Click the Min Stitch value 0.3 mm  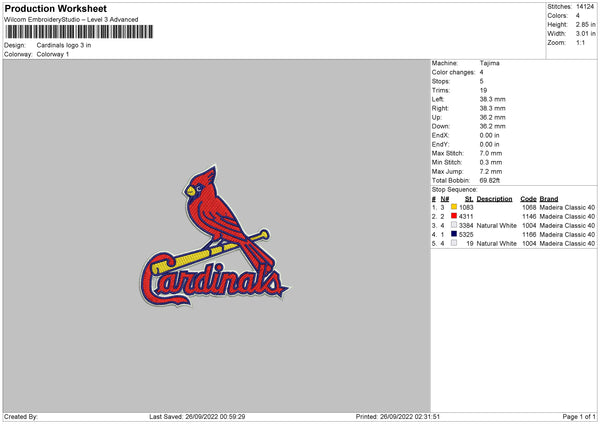point(491,162)
